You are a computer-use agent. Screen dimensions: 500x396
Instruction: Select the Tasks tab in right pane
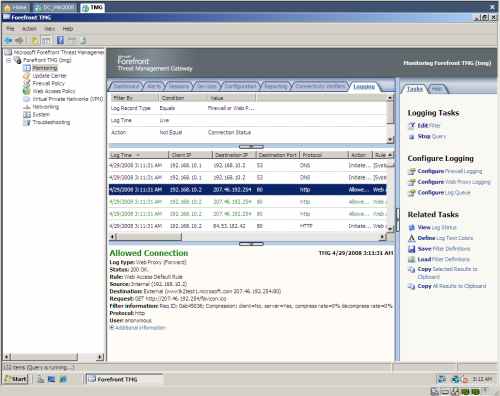415,89
